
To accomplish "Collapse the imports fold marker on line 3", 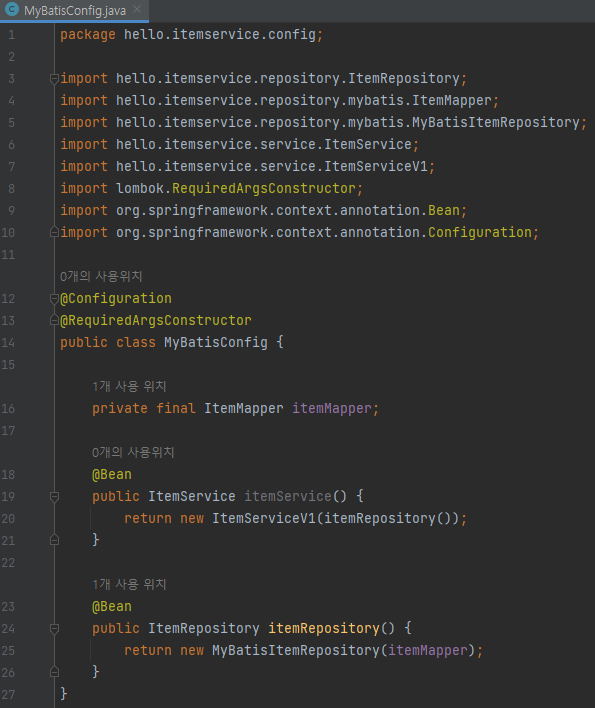I will coord(54,79).
